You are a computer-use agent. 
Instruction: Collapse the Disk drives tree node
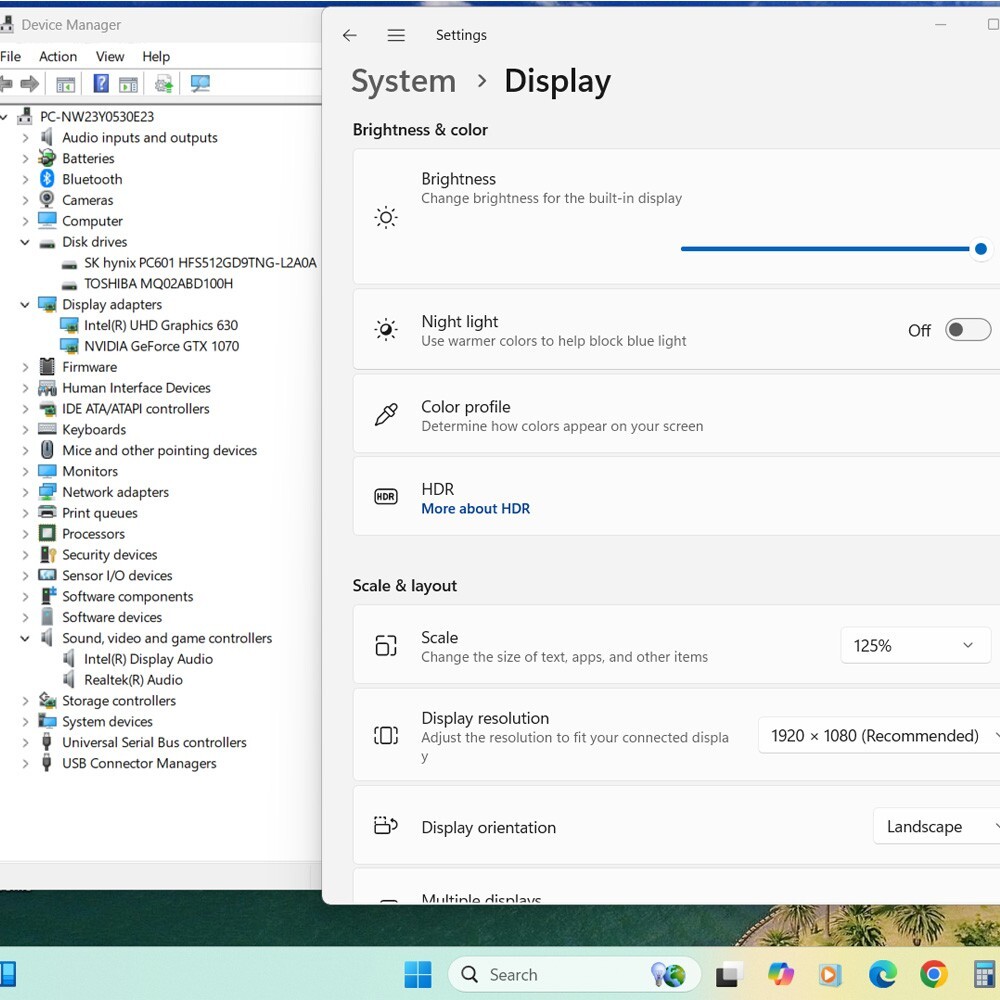25,242
